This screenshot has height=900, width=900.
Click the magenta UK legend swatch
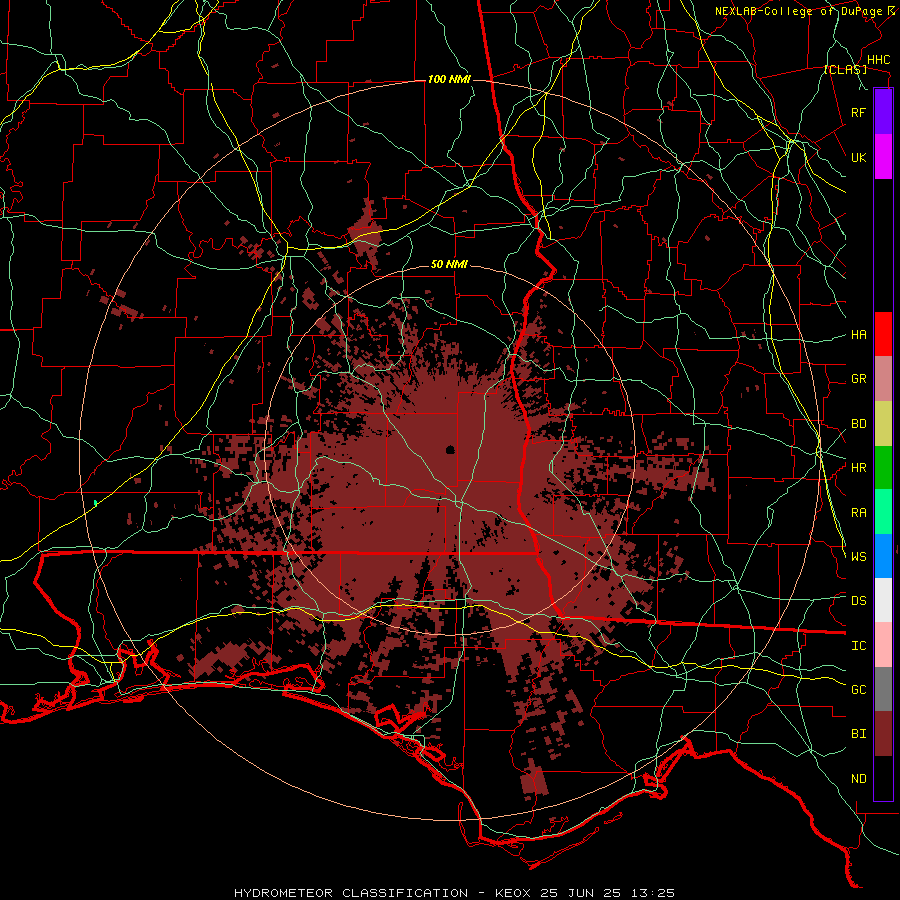[x=883, y=157]
